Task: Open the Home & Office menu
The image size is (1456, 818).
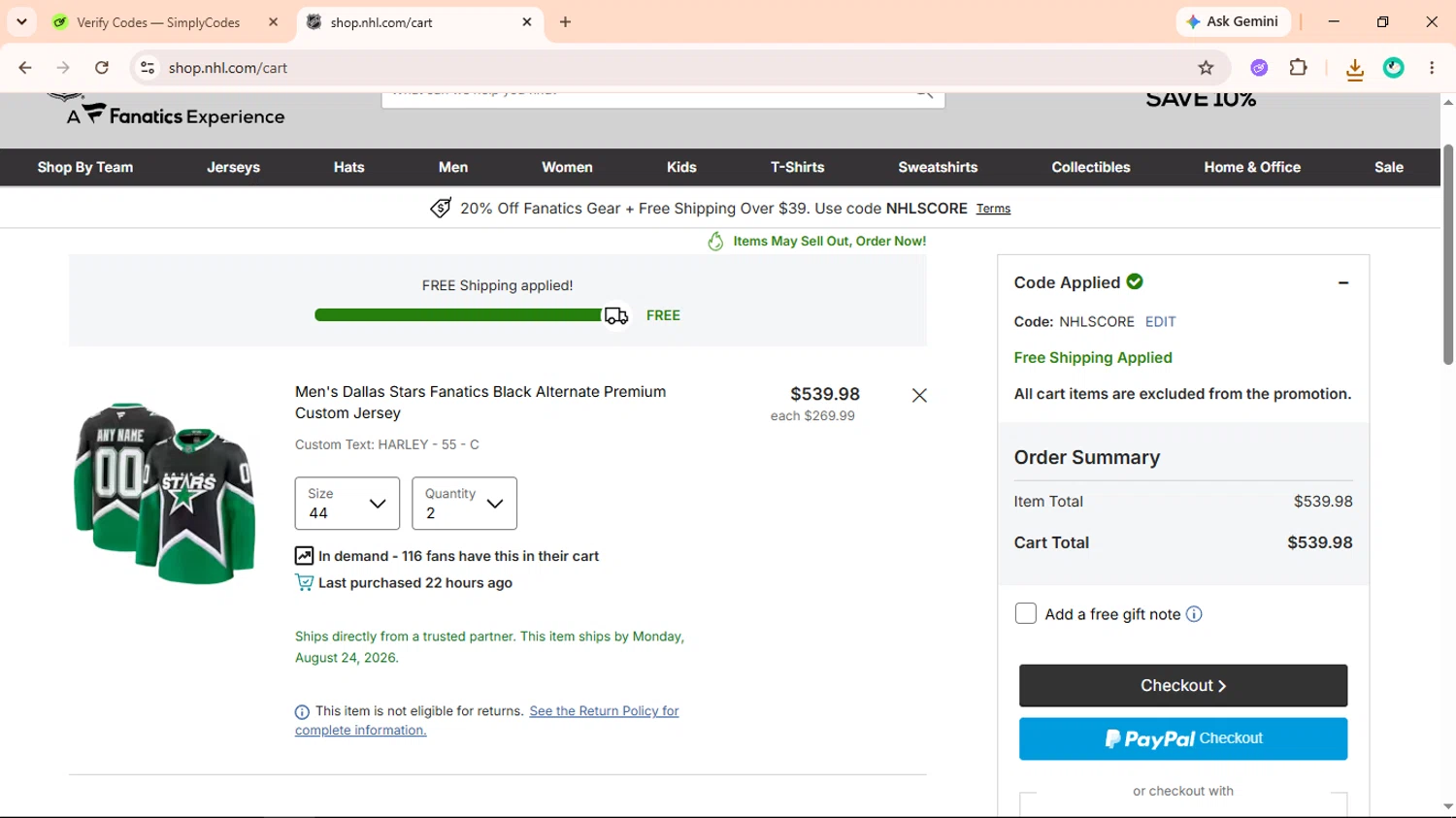Action: pyautogui.click(x=1252, y=167)
